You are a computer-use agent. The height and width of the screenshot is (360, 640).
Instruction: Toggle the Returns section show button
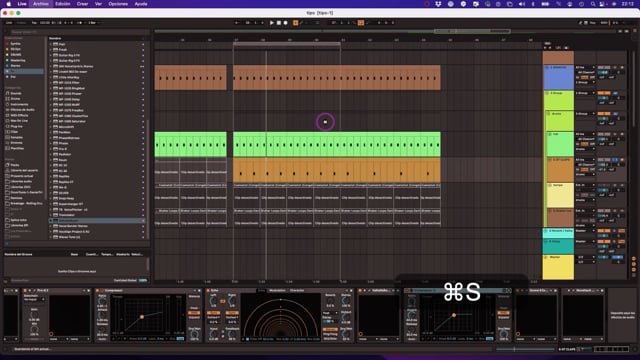[x=634, y=264]
